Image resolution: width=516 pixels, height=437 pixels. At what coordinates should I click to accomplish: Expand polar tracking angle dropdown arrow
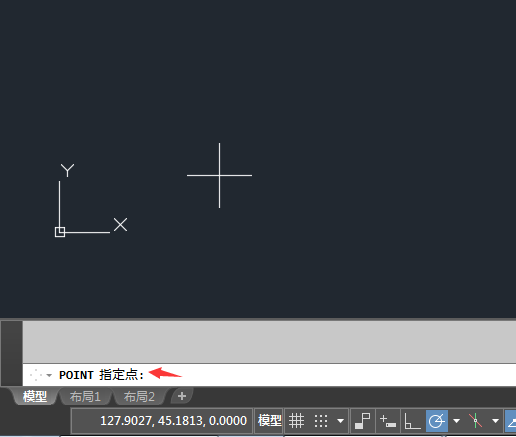(x=456, y=421)
